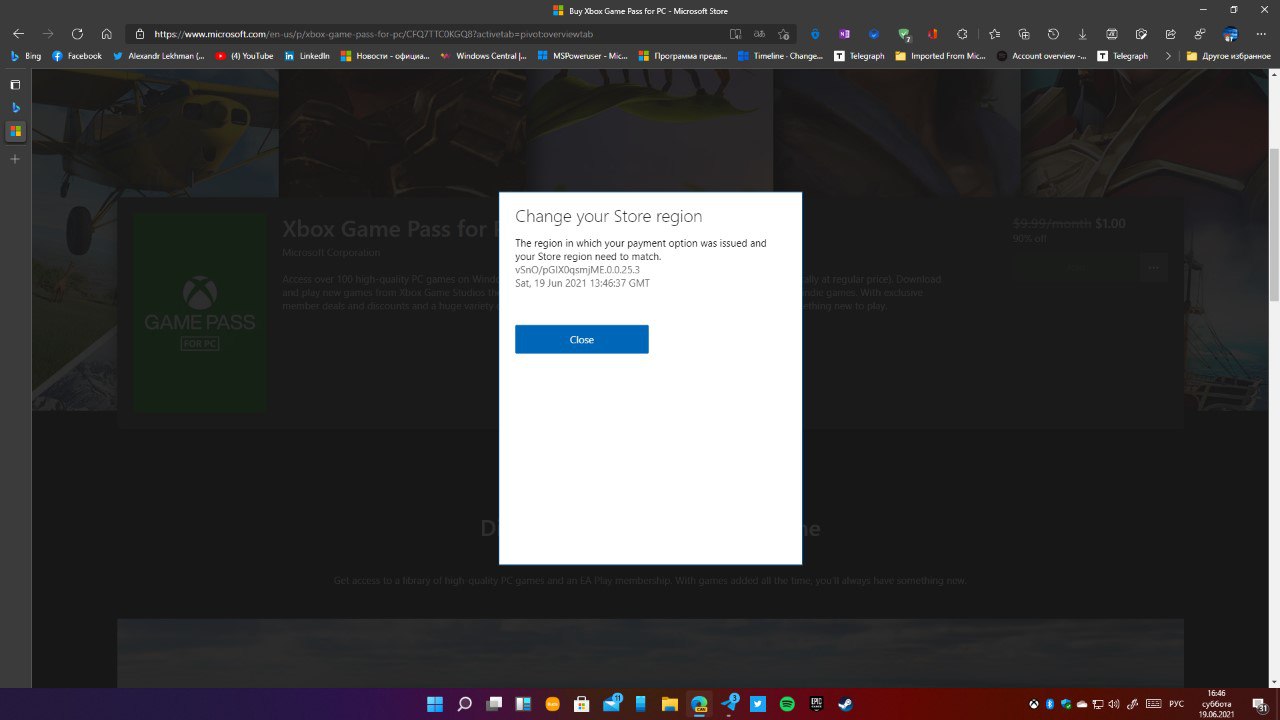The width and height of the screenshot is (1280, 720).
Task: Open the Другое избранное folder
Action: (1228, 56)
